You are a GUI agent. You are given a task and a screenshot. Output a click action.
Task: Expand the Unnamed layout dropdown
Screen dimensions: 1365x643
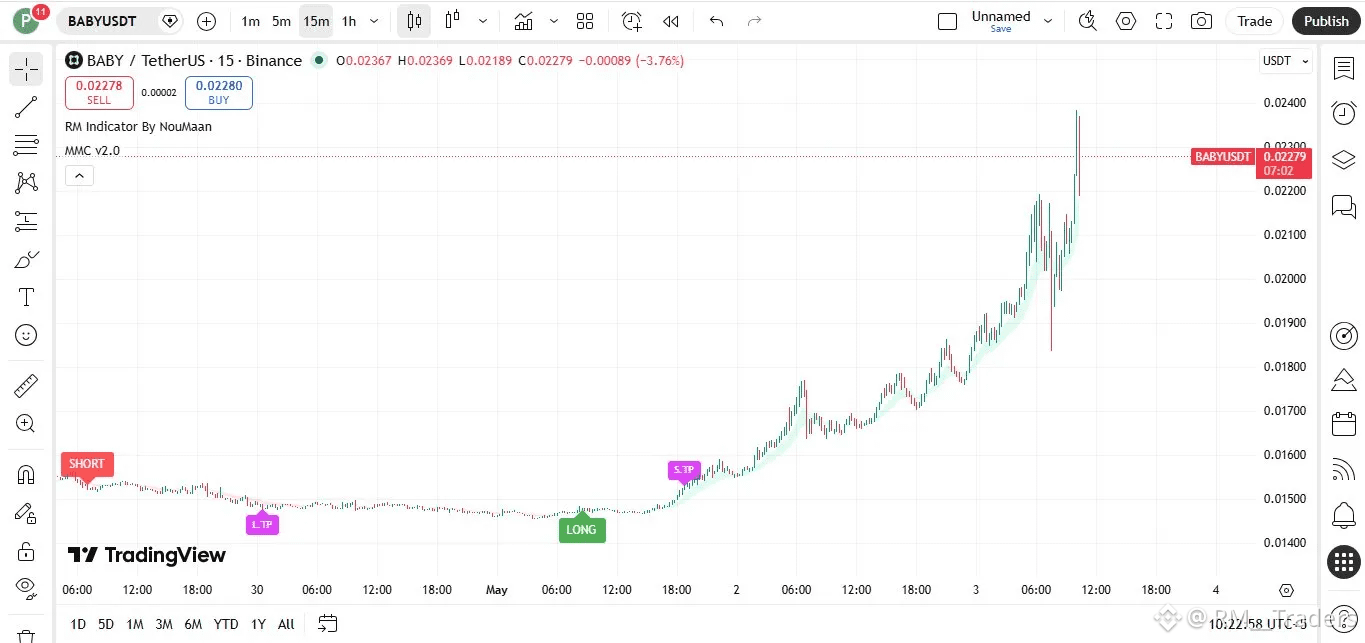[1048, 21]
